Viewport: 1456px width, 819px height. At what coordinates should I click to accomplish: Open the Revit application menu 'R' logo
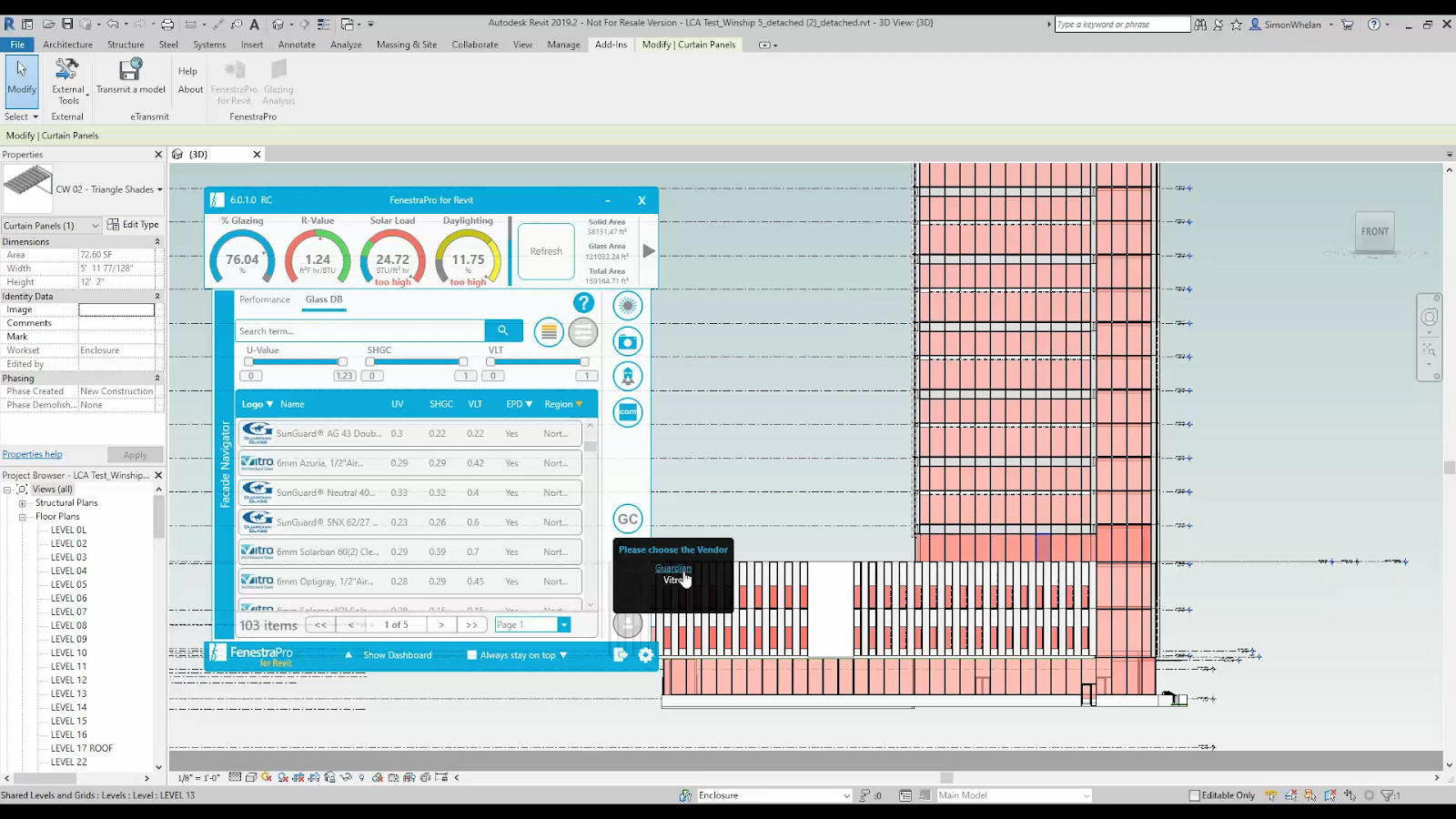tap(10, 24)
